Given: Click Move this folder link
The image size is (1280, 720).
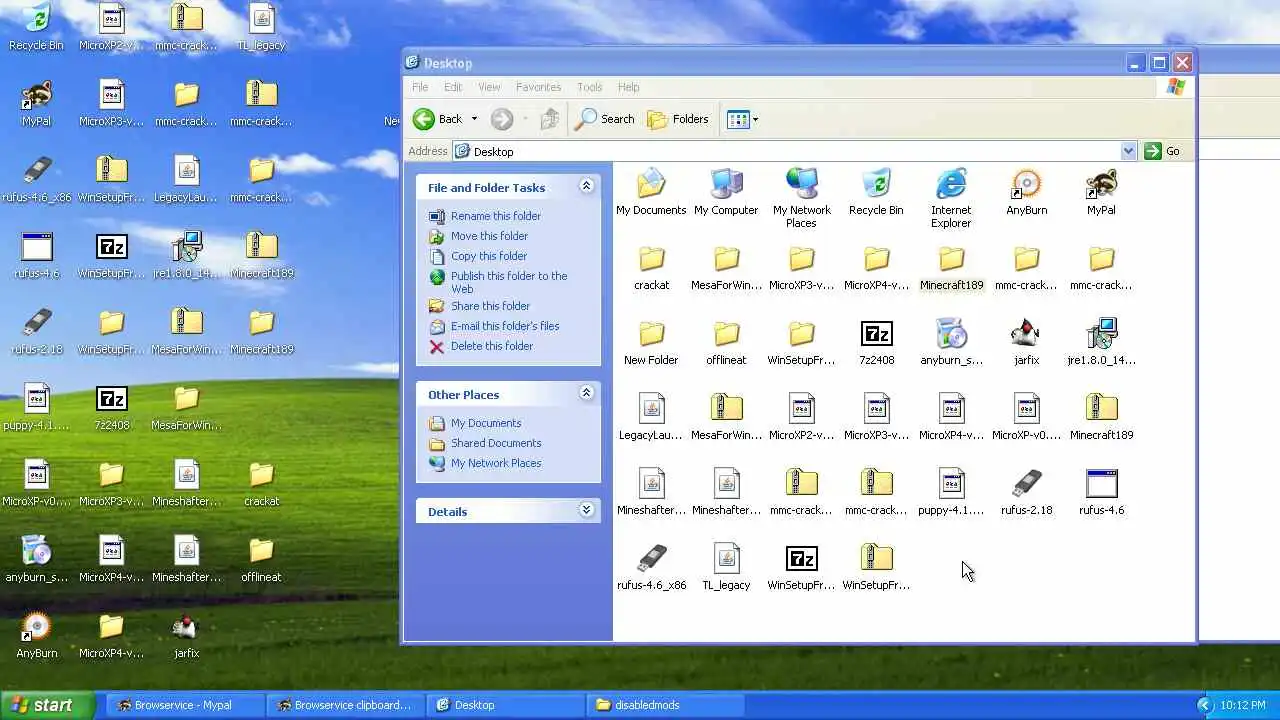Looking at the screenshot, I should (x=489, y=236).
